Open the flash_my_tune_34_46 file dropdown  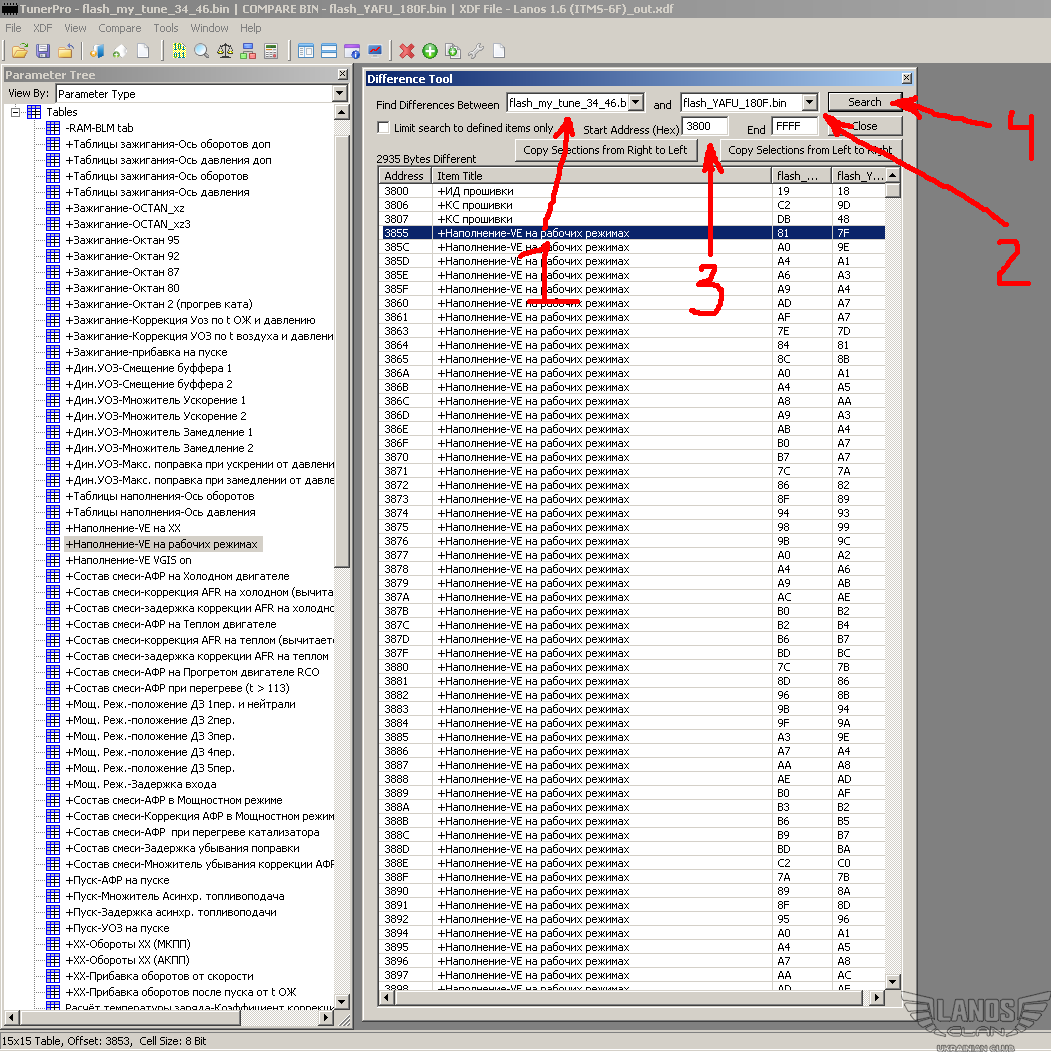[x=637, y=103]
